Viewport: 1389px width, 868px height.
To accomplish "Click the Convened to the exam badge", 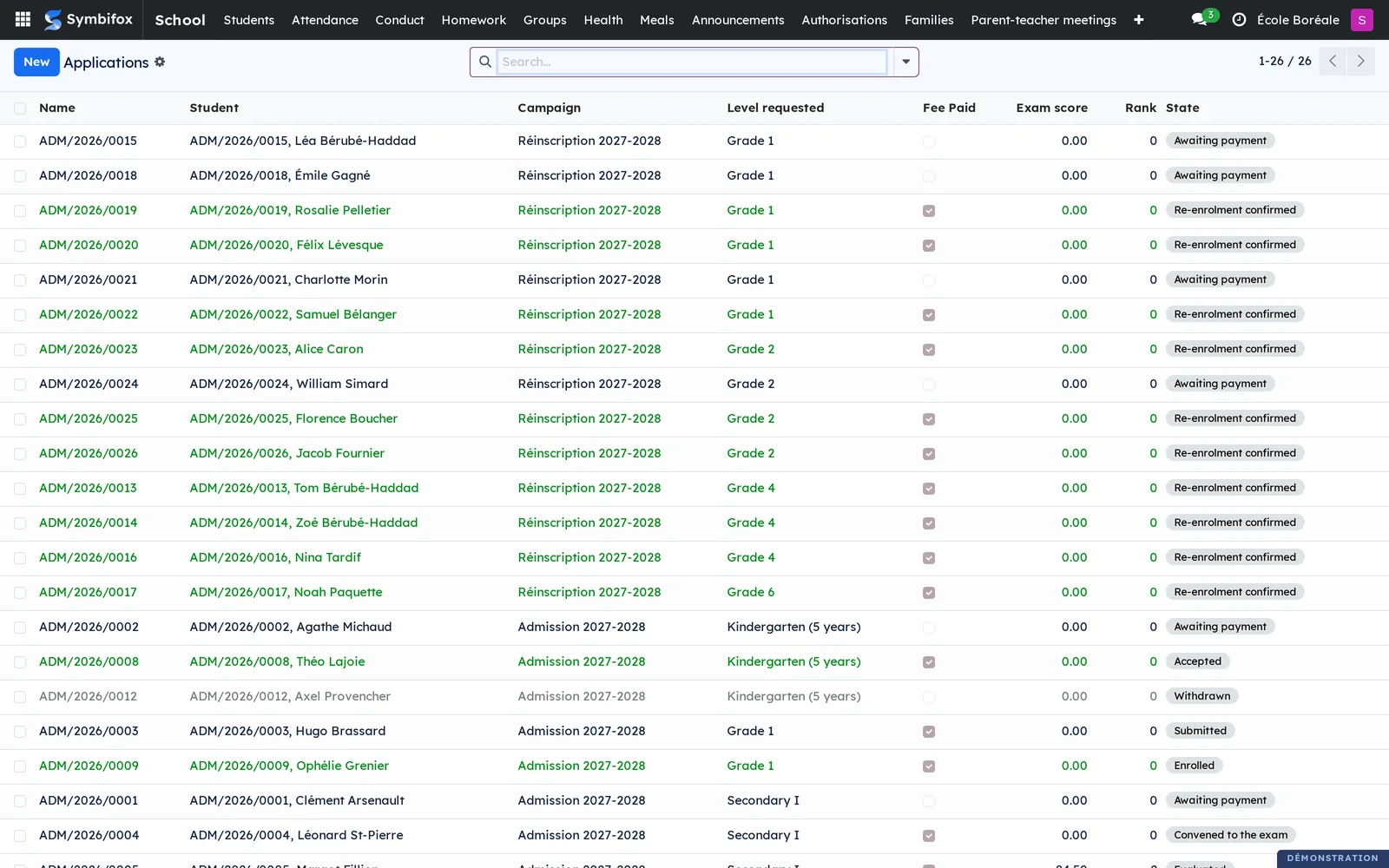I will 1230,835.
